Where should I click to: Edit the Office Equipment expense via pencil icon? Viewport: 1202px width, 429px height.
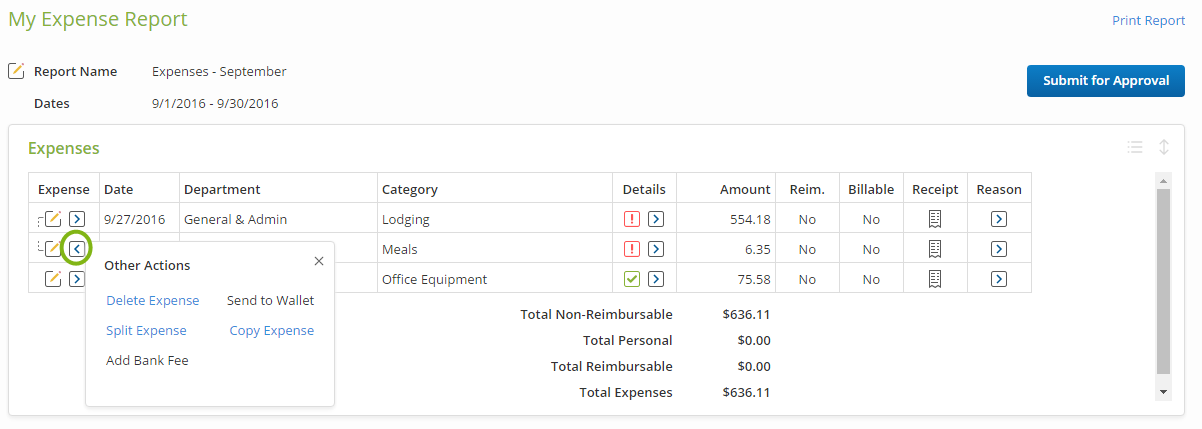(x=54, y=279)
